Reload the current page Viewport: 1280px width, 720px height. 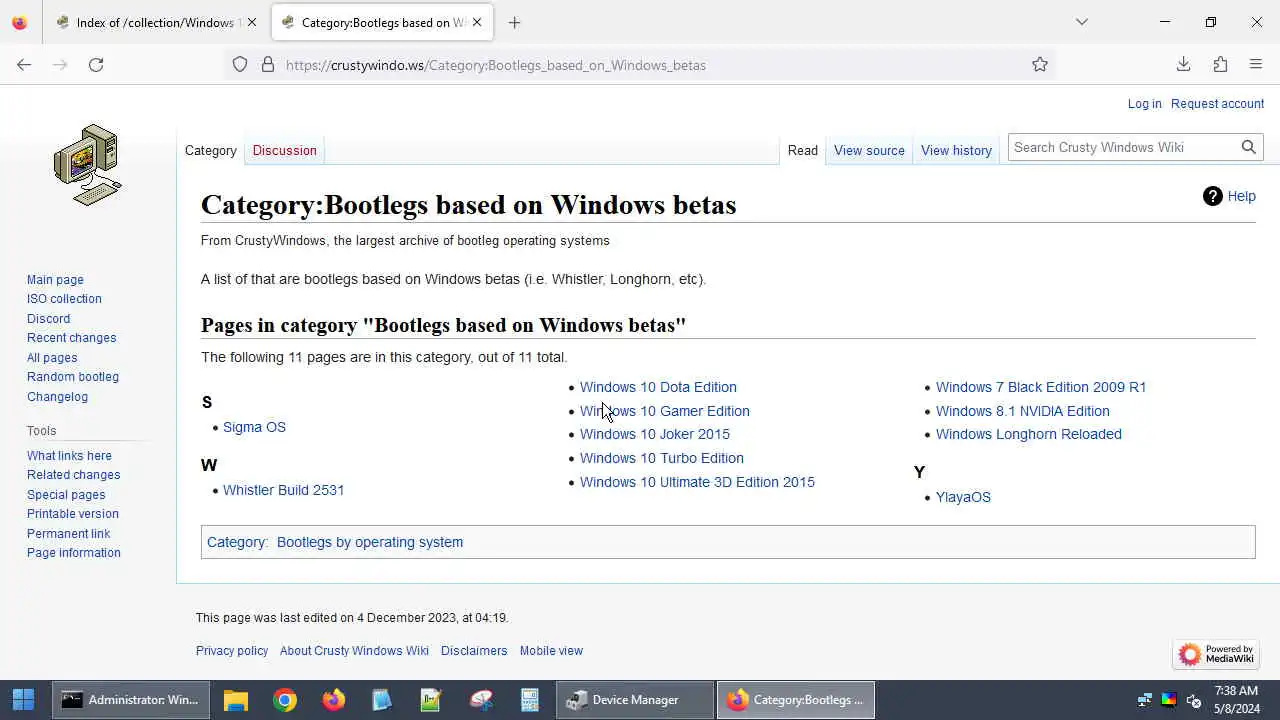point(96,65)
